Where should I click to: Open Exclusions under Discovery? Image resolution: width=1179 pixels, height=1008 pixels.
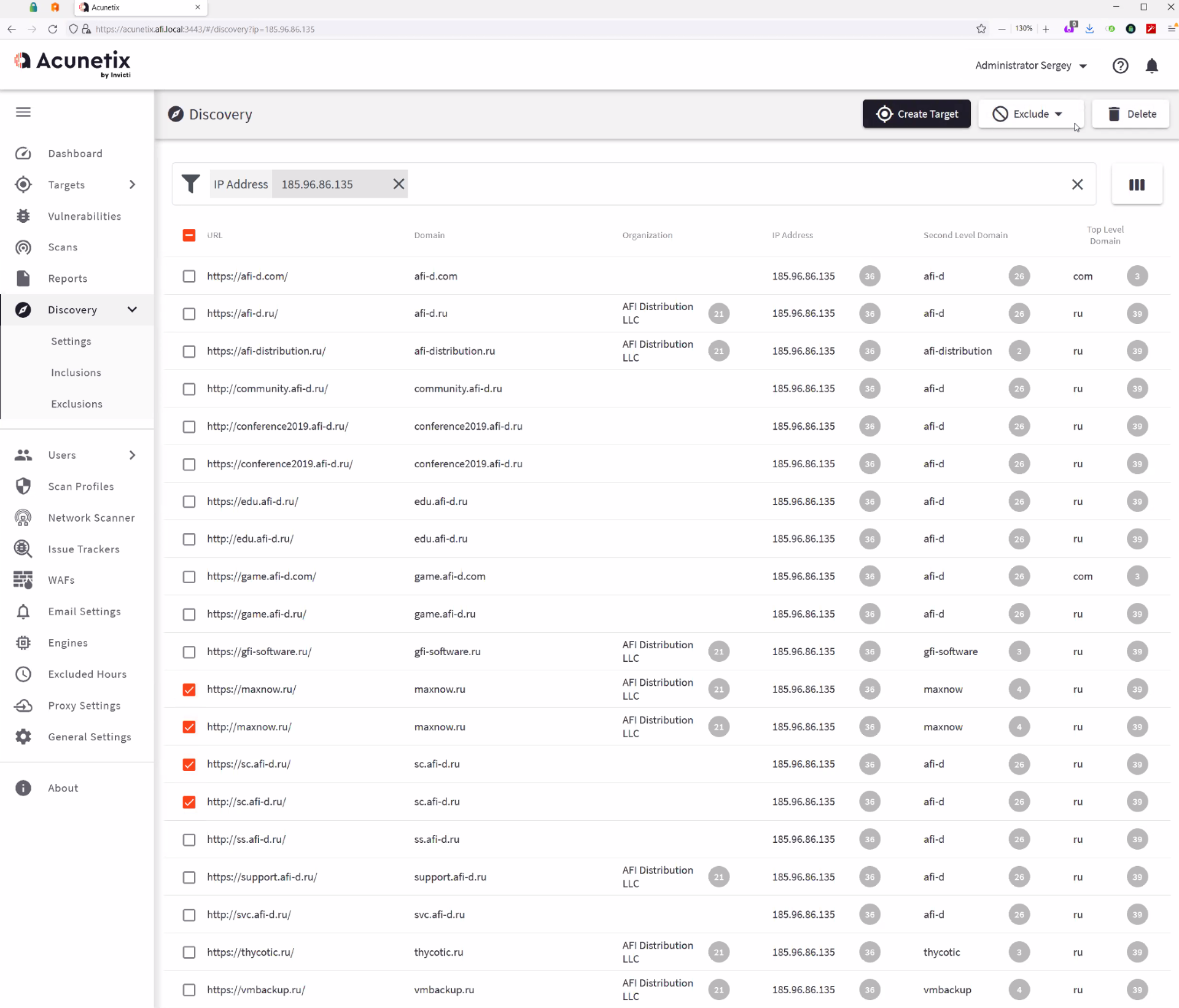click(x=77, y=404)
